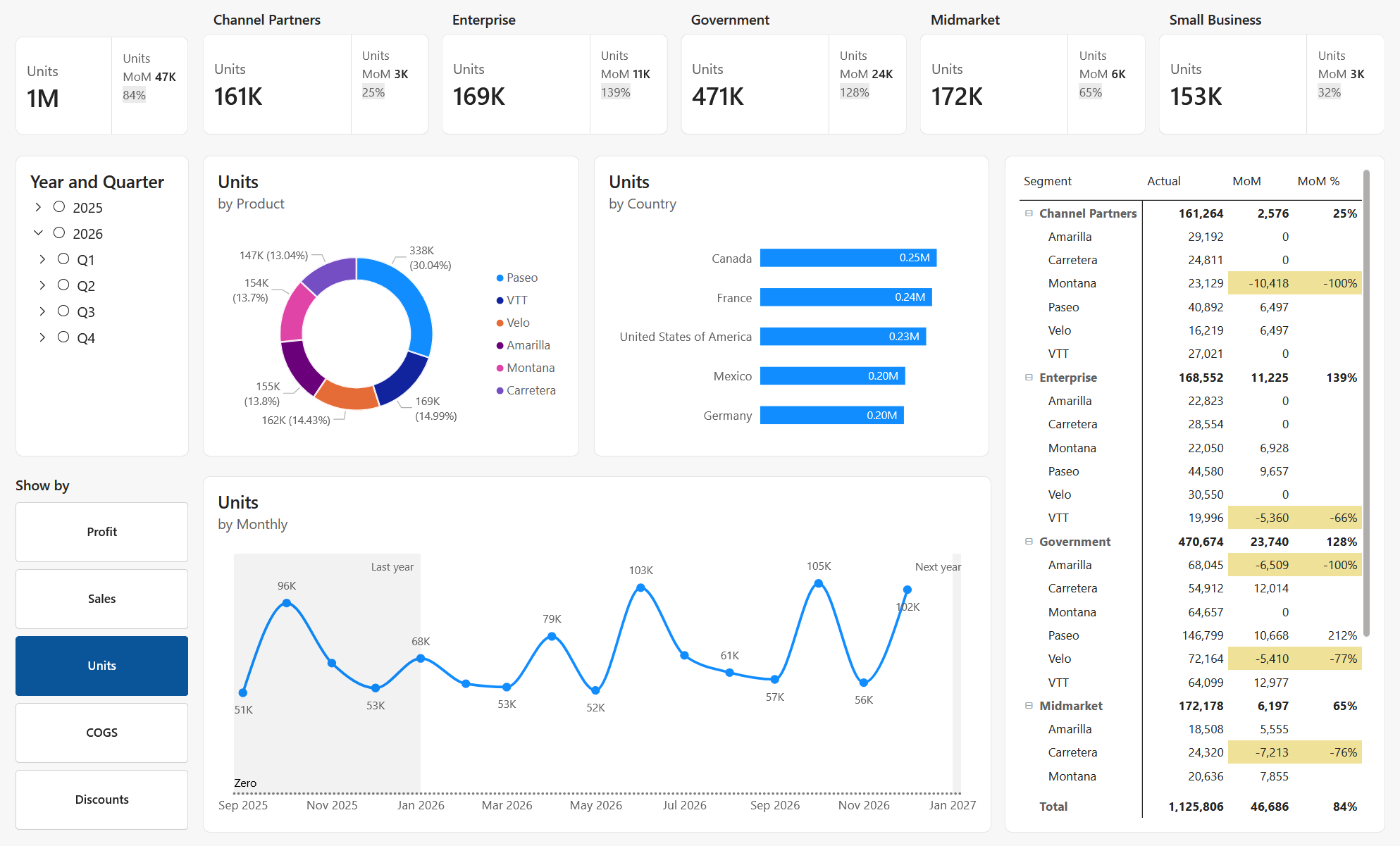Screen dimensions: 1400x846
Task: Select the 2025 year radio button
Action: [x=59, y=207]
